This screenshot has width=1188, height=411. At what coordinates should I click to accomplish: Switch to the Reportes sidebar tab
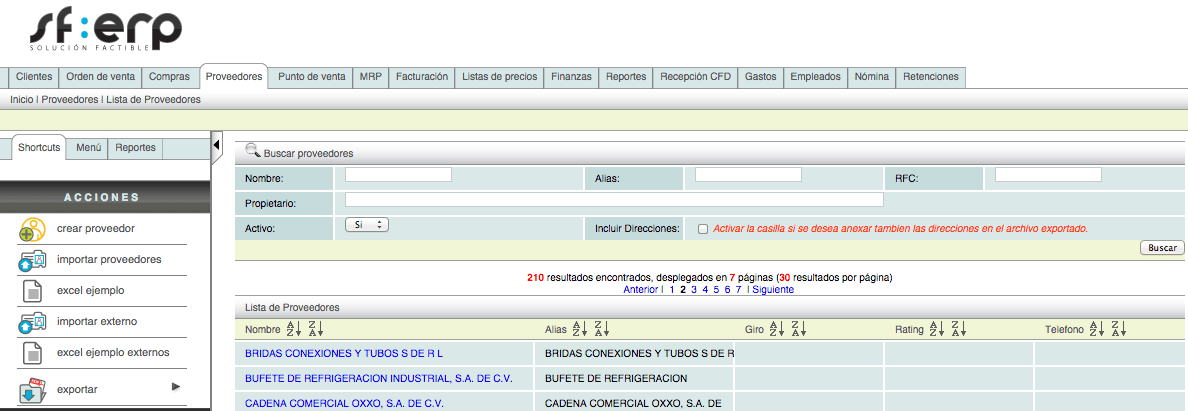(x=135, y=148)
